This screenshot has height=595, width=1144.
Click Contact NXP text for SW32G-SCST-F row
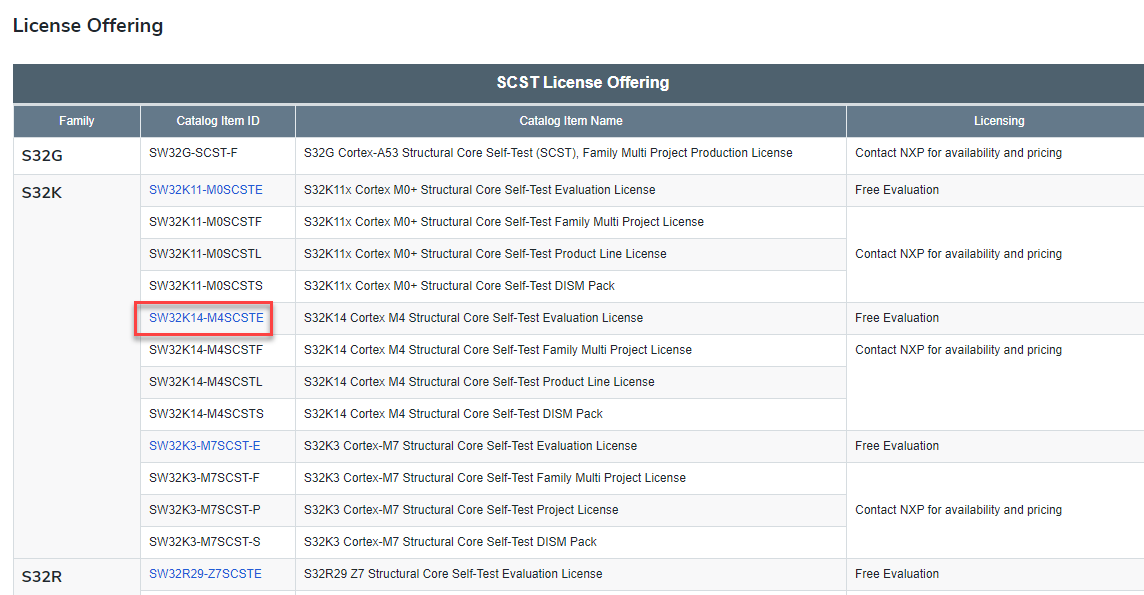(958, 152)
